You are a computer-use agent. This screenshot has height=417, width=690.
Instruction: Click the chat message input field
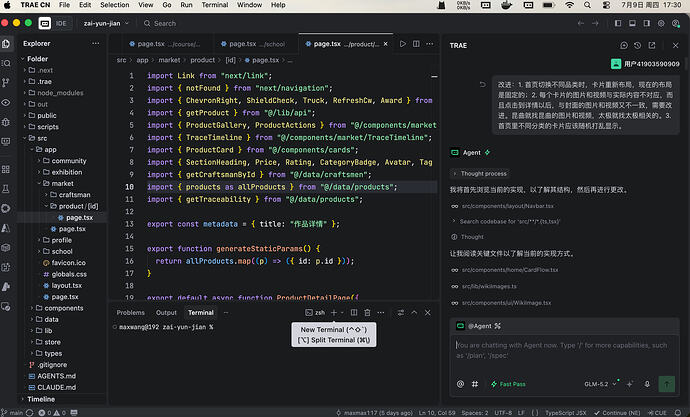pos(564,351)
